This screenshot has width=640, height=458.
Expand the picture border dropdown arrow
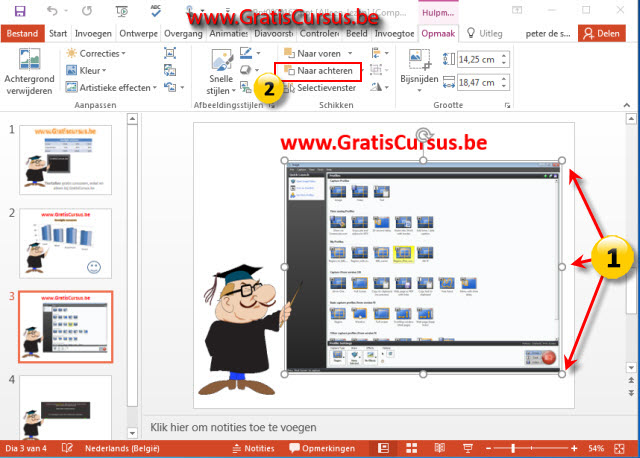pyautogui.click(x=258, y=53)
